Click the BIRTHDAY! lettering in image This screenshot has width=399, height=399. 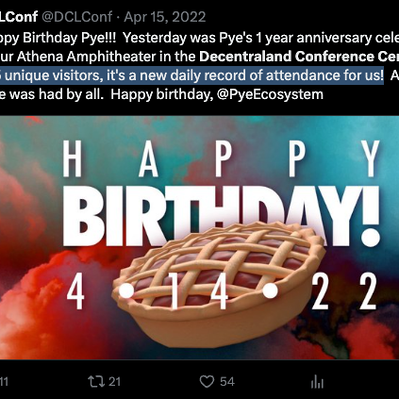click(x=221, y=216)
